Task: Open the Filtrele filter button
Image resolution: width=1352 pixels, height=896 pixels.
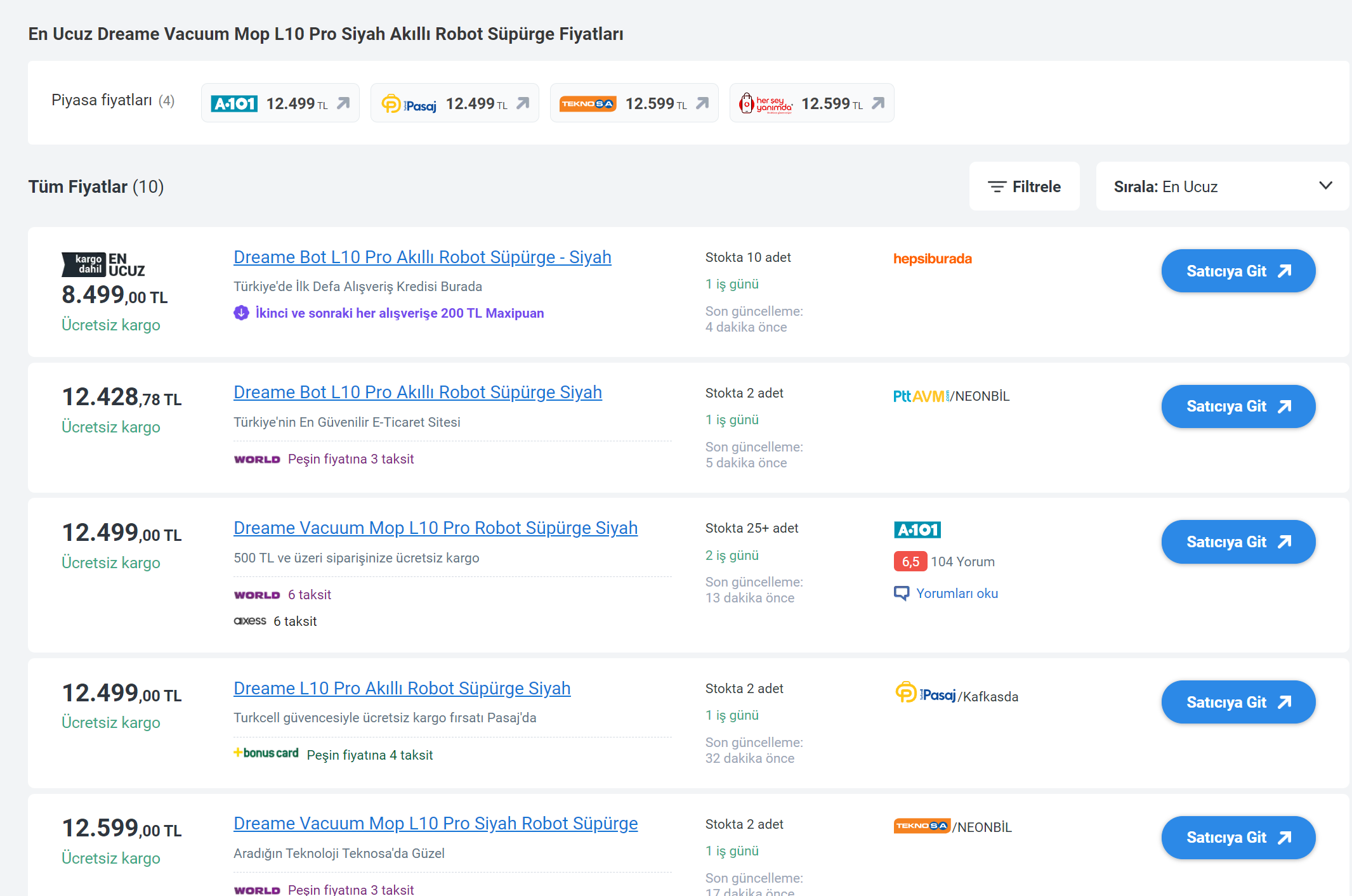Action: pyautogui.click(x=1024, y=186)
